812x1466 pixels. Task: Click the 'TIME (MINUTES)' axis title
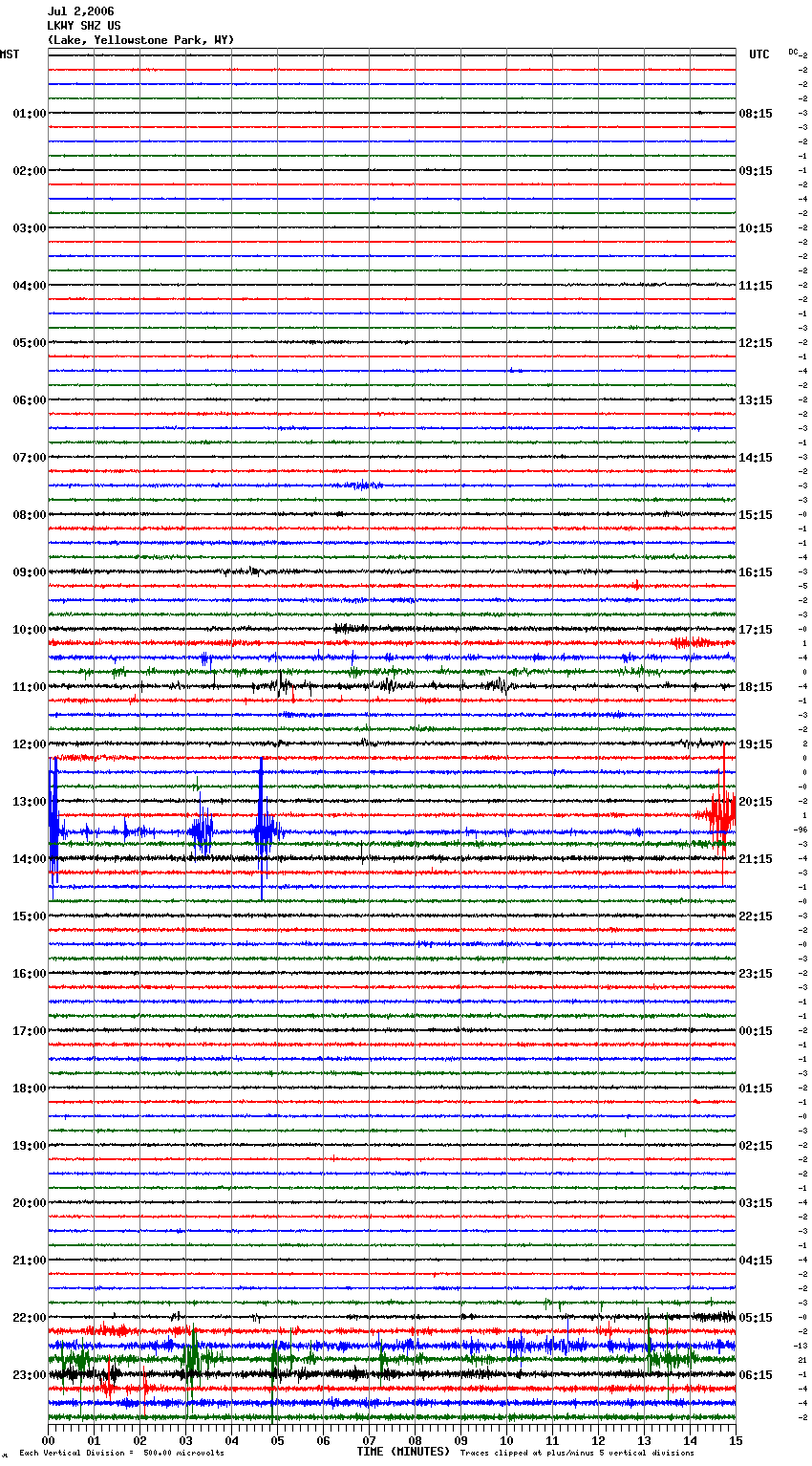tap(403, 1452)
